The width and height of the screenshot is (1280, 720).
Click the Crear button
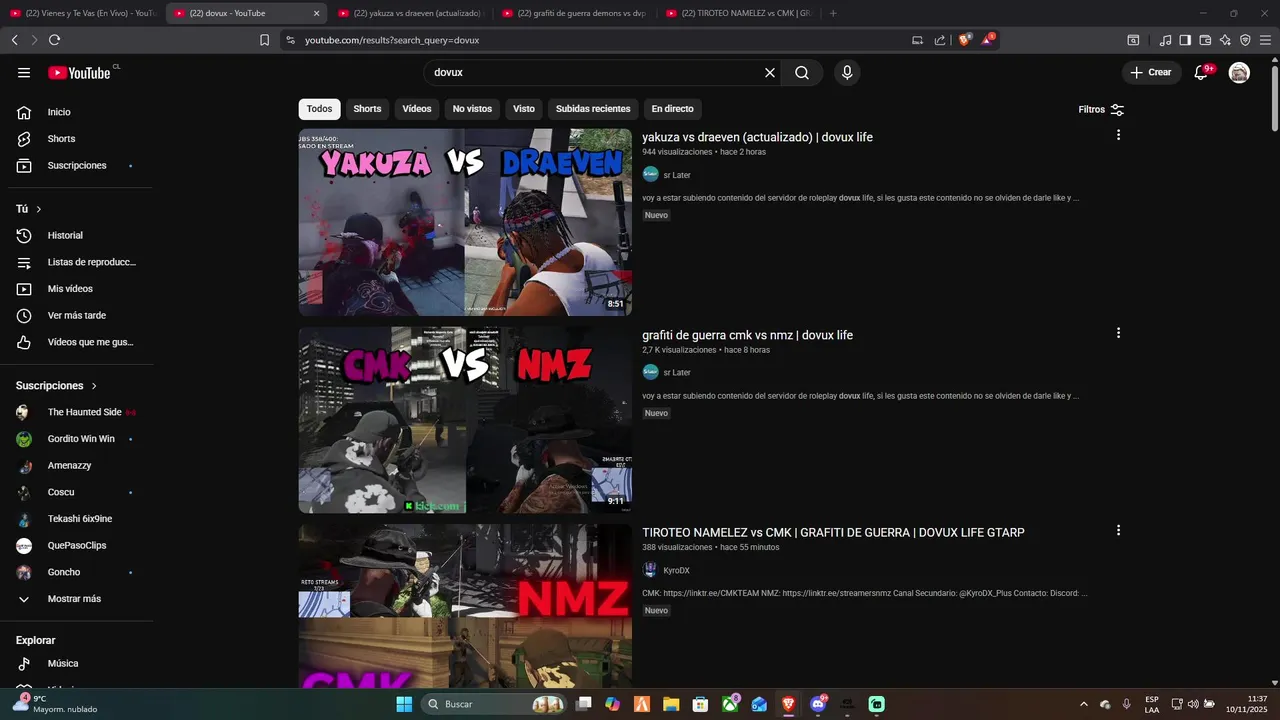pos(1151,73)
